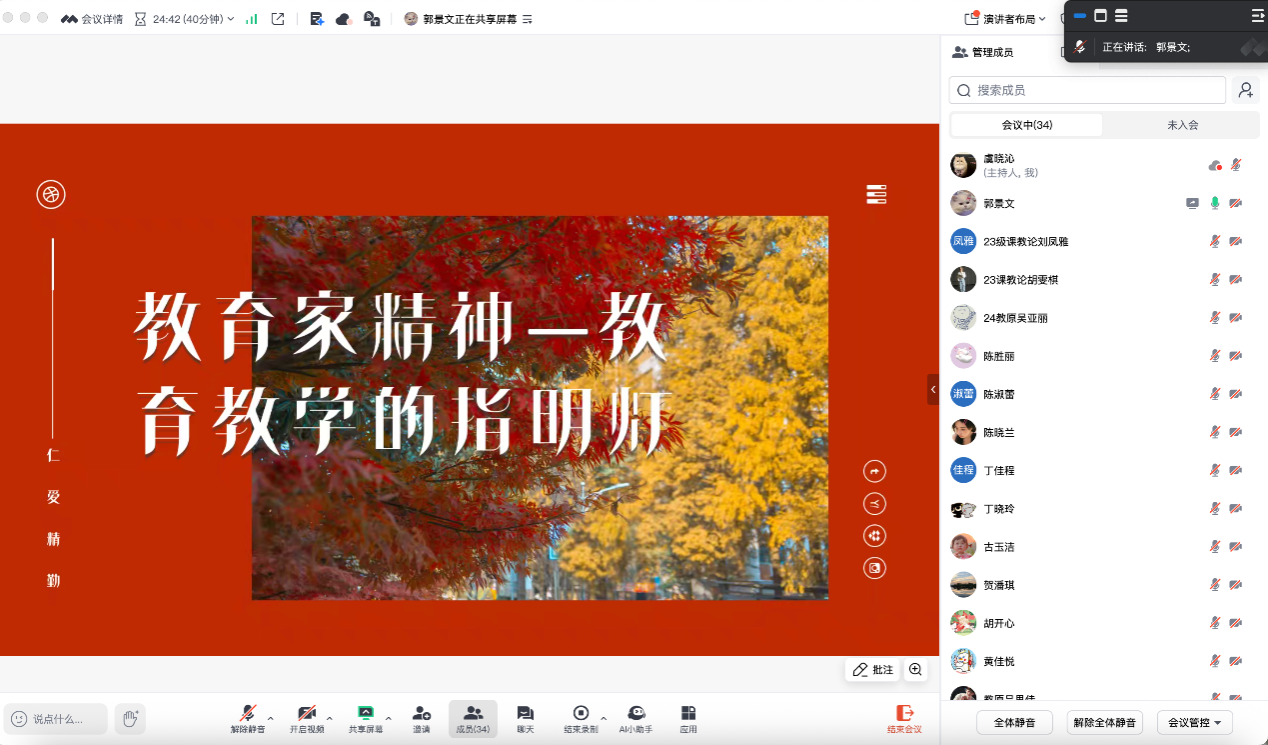Click the raise hand icon
1268x745 pixels.
pos(130,718)
